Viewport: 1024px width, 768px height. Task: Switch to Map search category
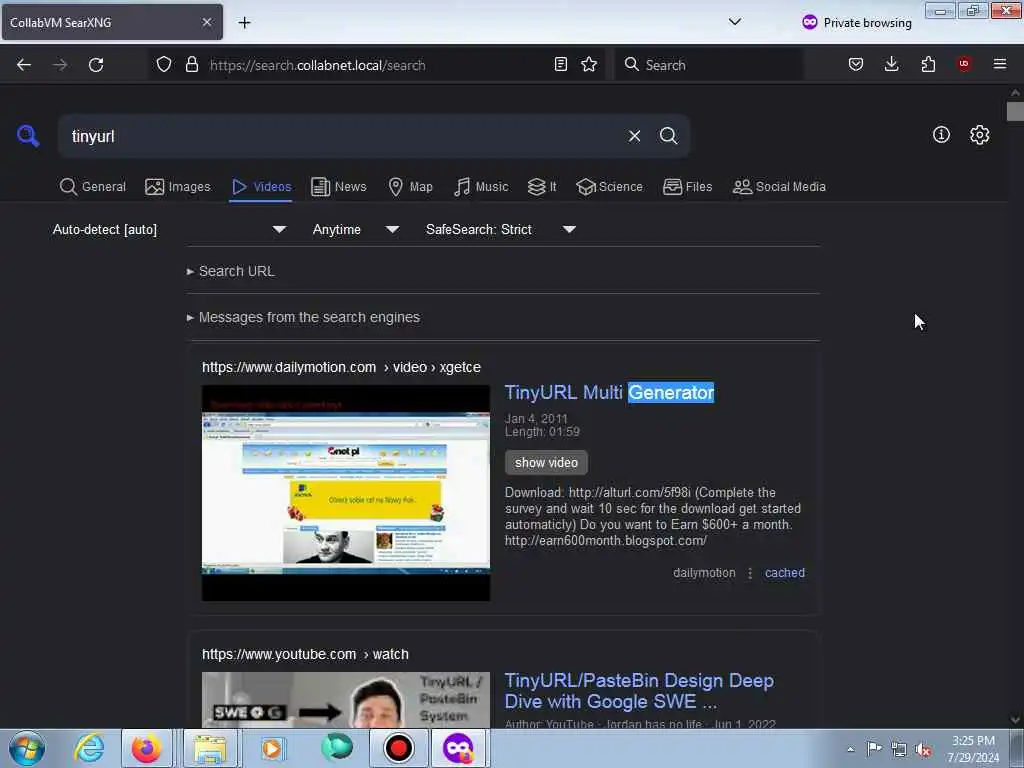tap(411, 187)
